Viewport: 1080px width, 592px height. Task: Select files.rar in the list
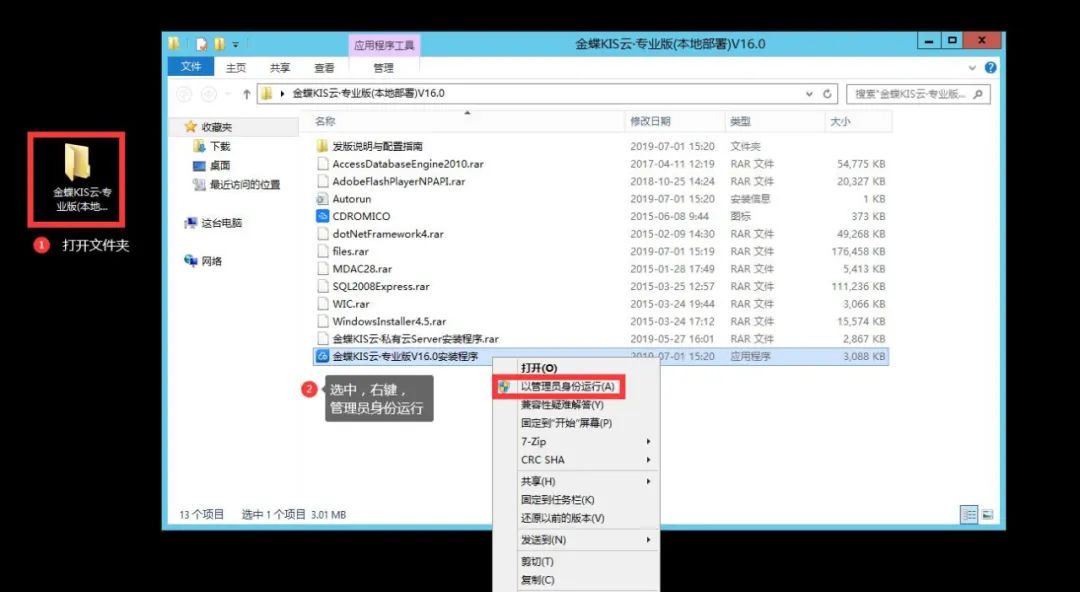350,252
